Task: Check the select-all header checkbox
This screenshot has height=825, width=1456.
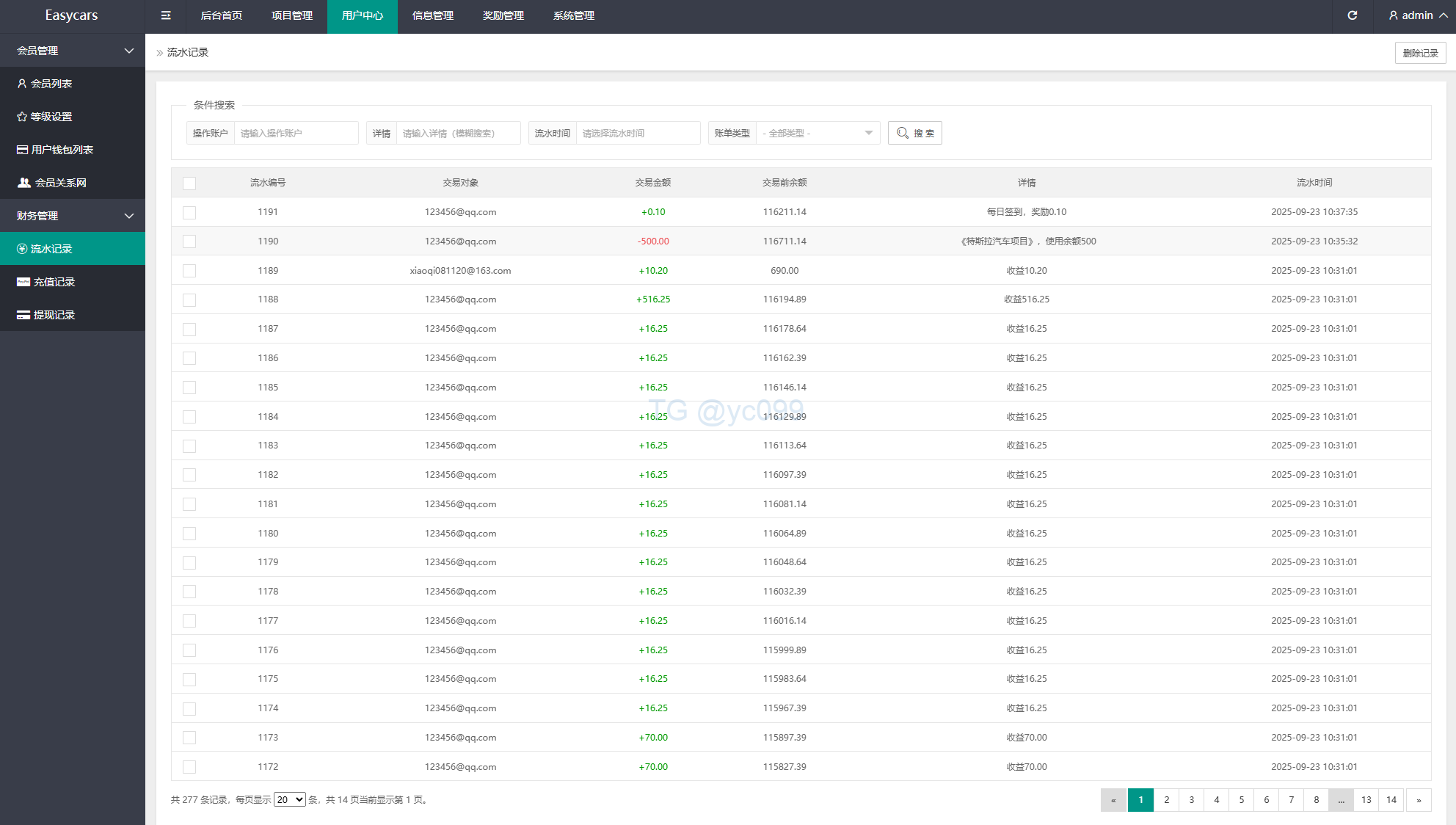Action: pyautogui.click(x=189, y=183)
